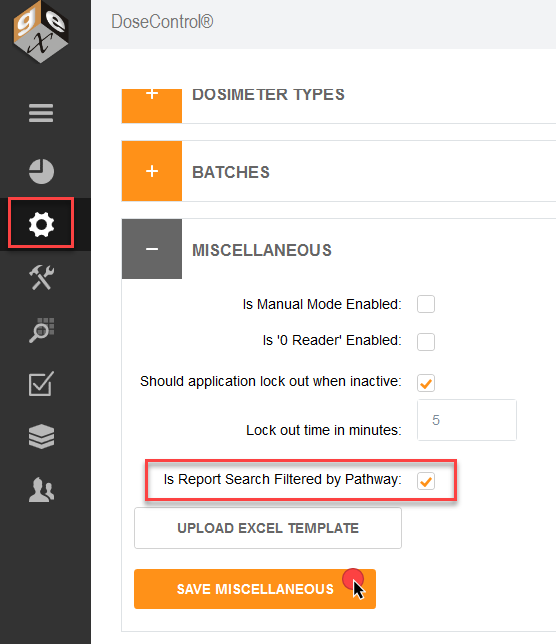Click the Save Miscellaneous button
The width and height of the screenshot is (556, 644).
pyautogui.click(x=255, y=589)
